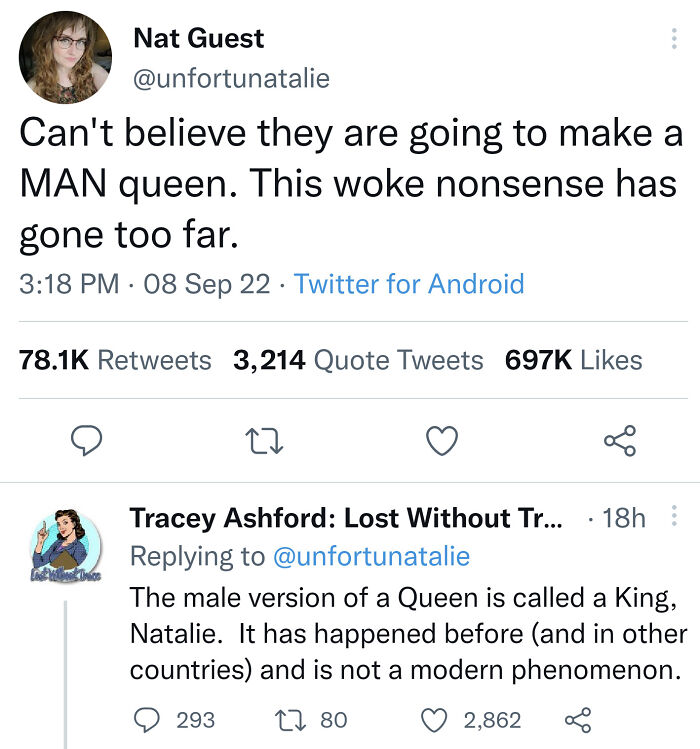The height and width of the screenshot is (749, 700).
Task: Like the main tweet with heart icon
Action: click(443, 440)
